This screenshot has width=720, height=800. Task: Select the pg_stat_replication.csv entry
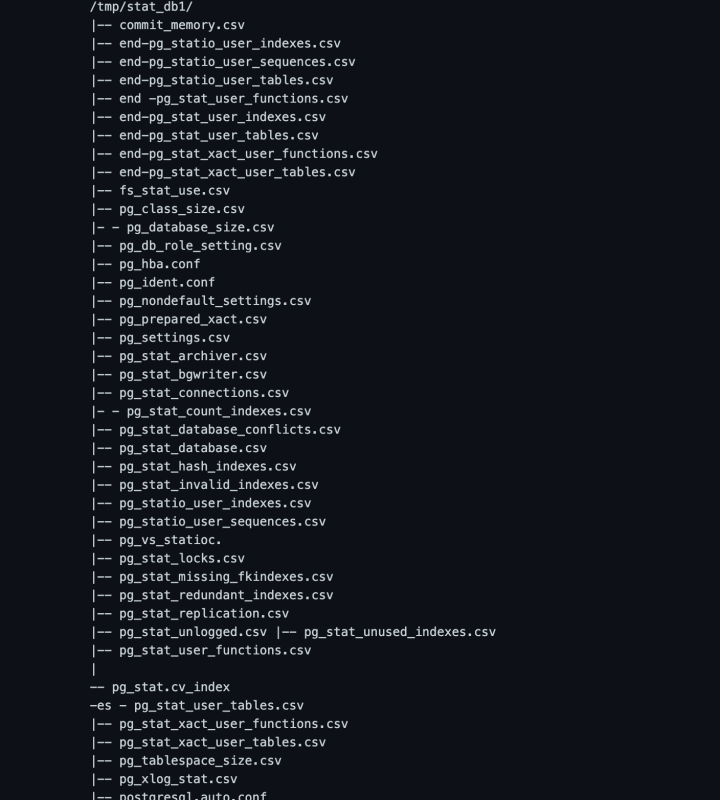click(204, 614)
